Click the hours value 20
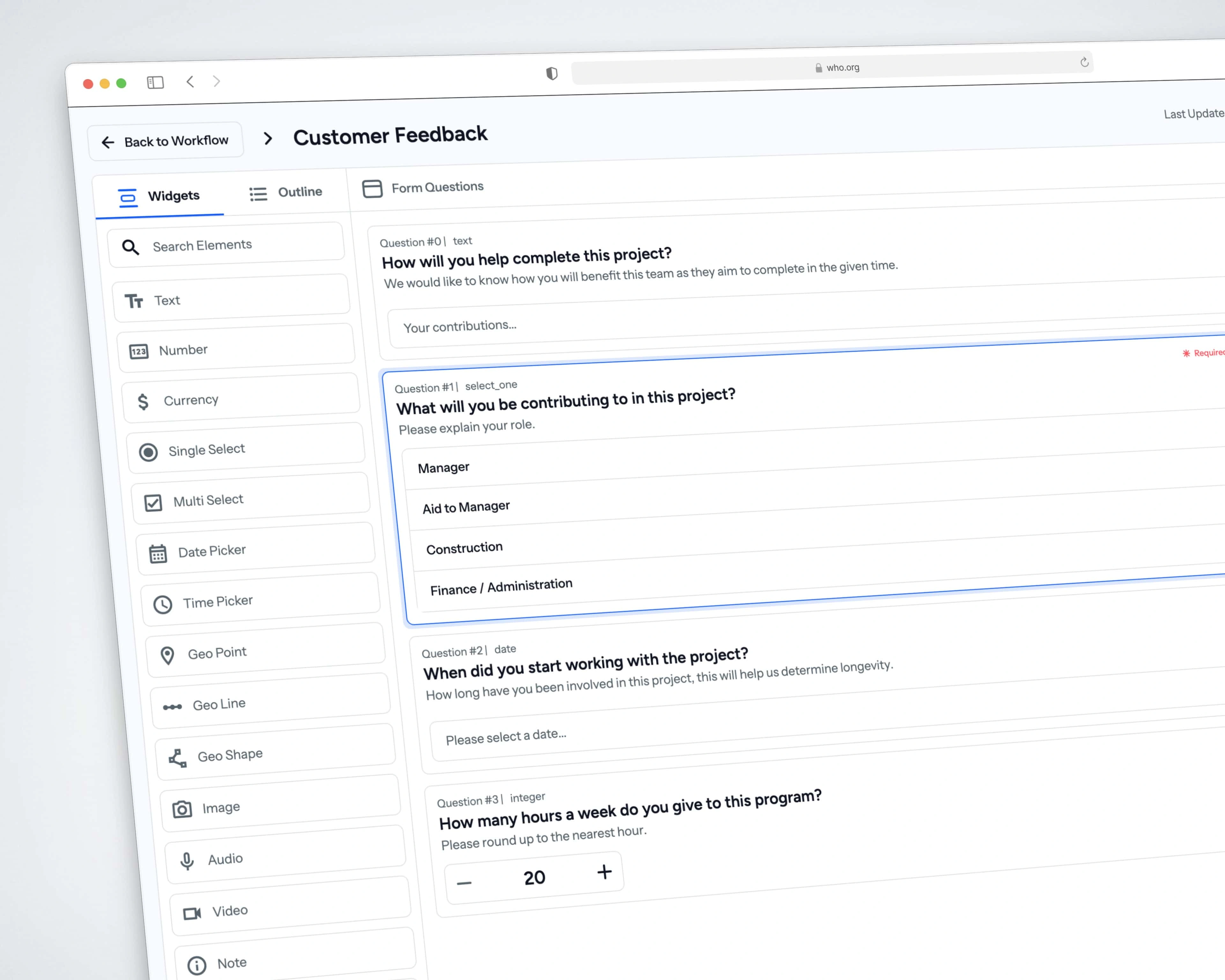 [534, 878]
